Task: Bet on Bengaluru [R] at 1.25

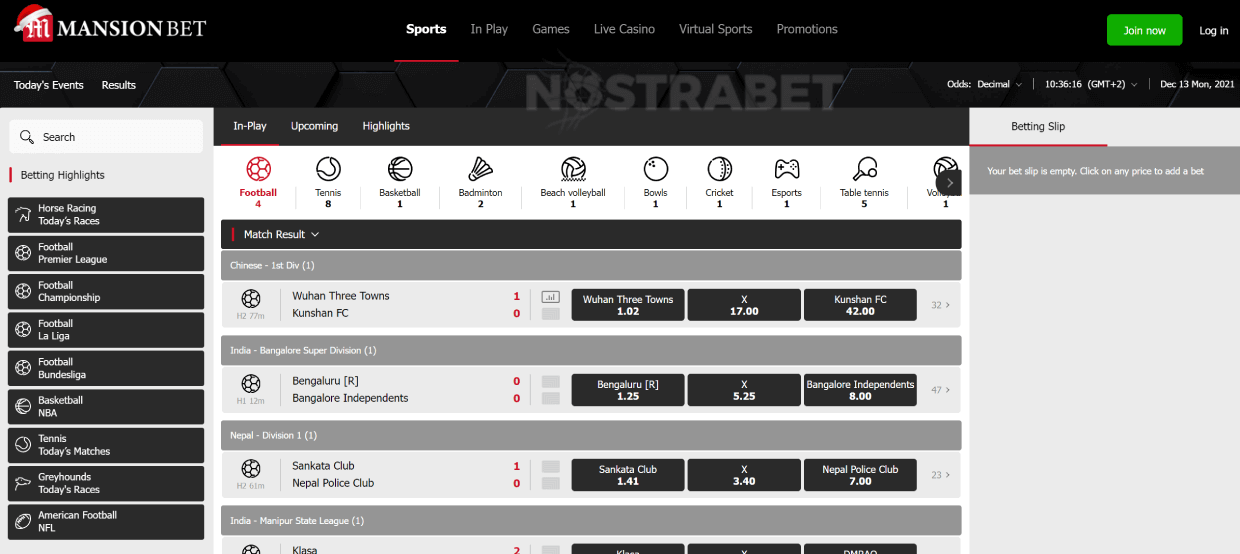Action: tap(628, 390)
